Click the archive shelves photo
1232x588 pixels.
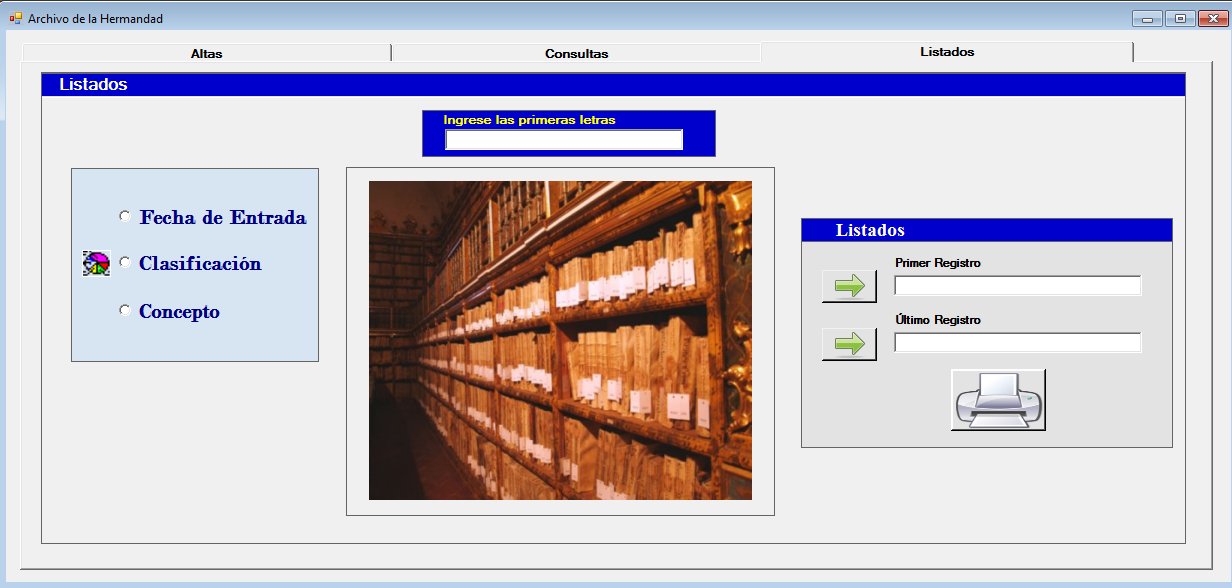click(560, 340)
